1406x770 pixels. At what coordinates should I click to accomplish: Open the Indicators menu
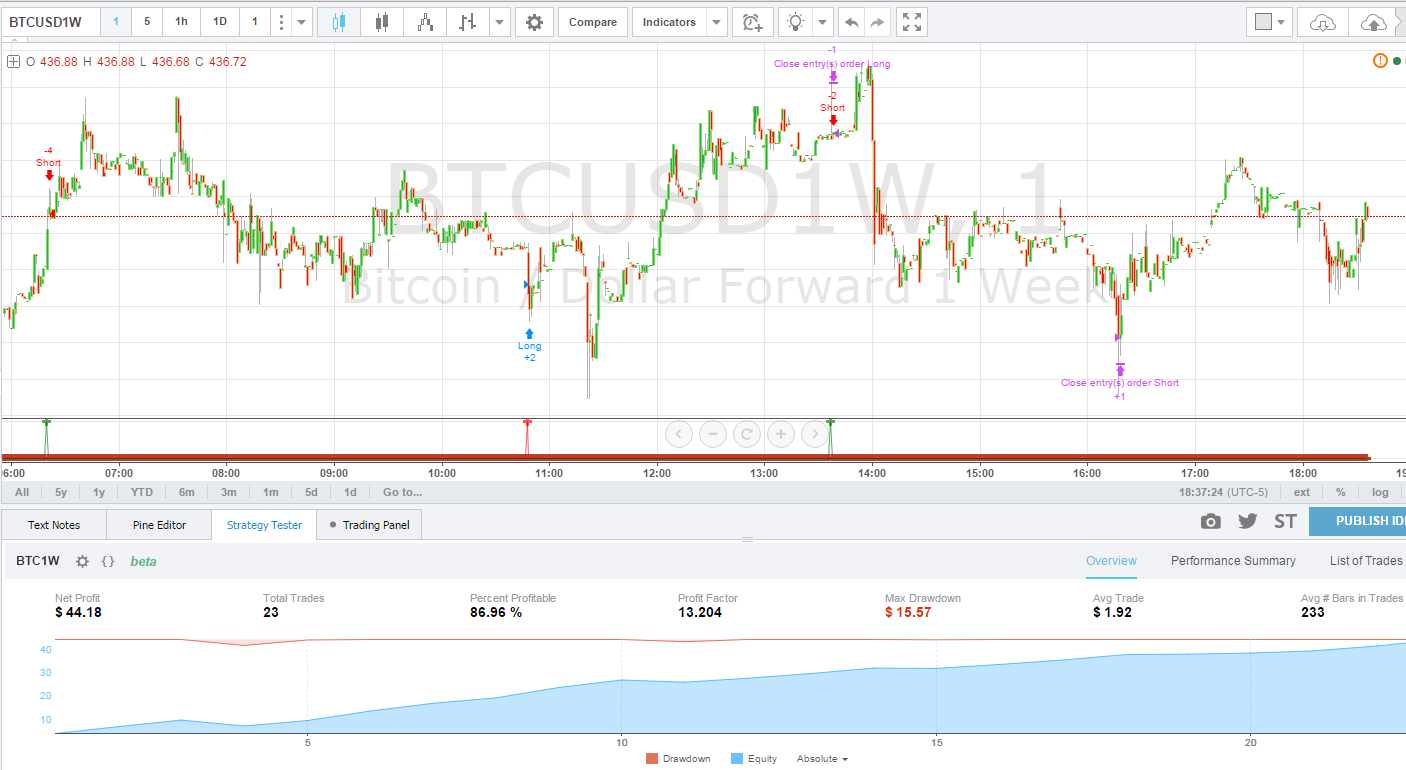click(x=669, y=22)
